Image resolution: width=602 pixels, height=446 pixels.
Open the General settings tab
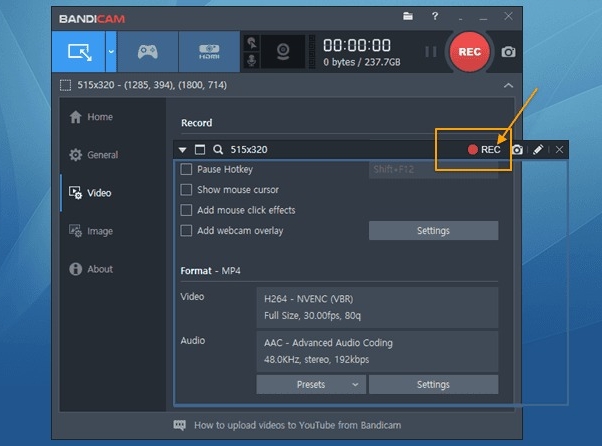coord(94,155)
